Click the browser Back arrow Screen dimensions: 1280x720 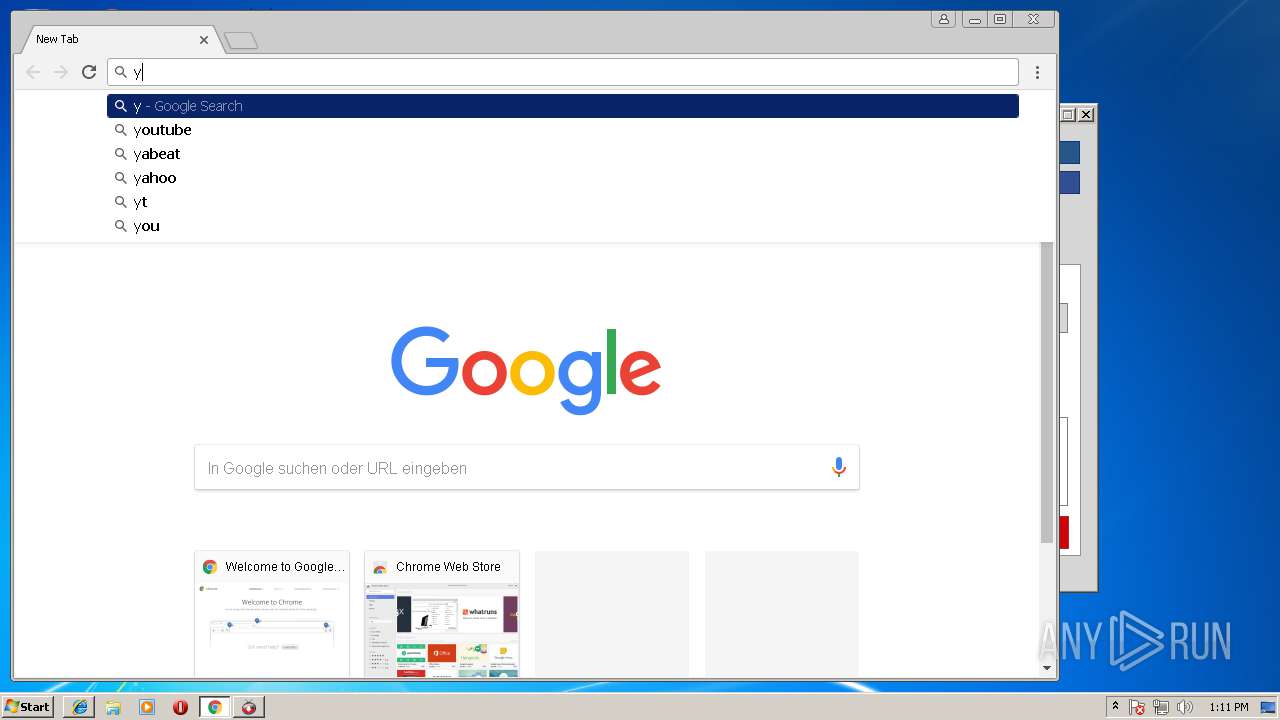pyautogui.click(x=33, y=72)
